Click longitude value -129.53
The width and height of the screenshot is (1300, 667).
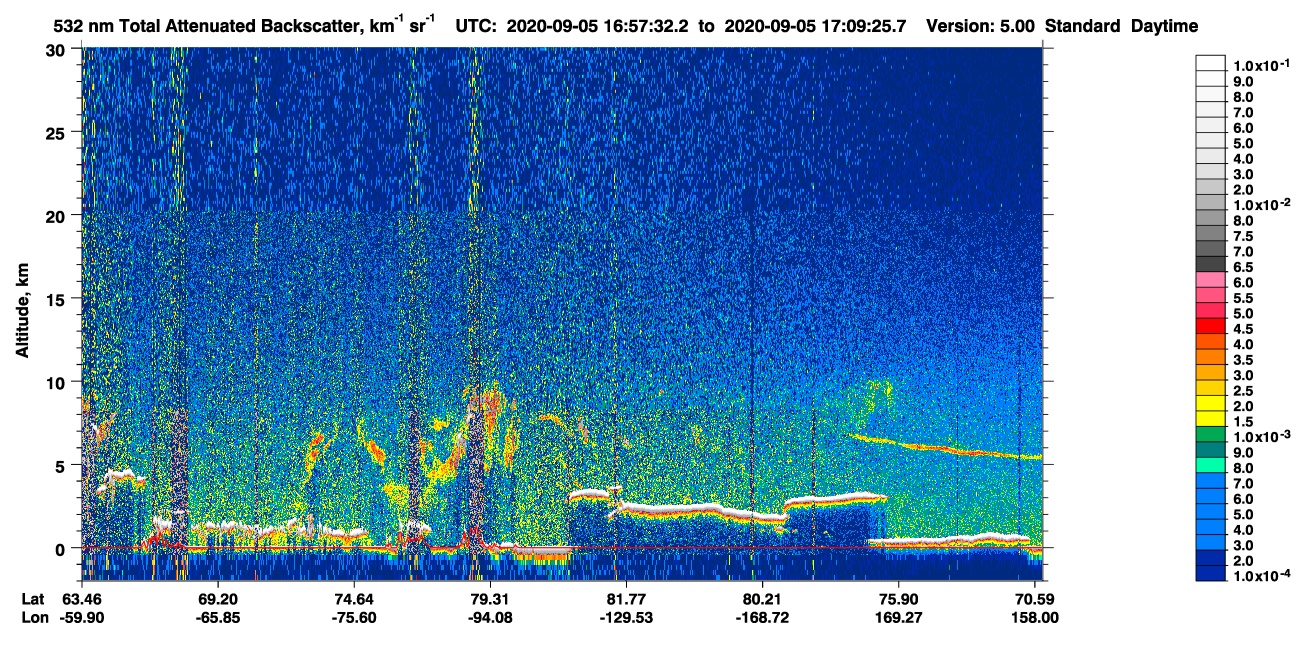point(626,618)
